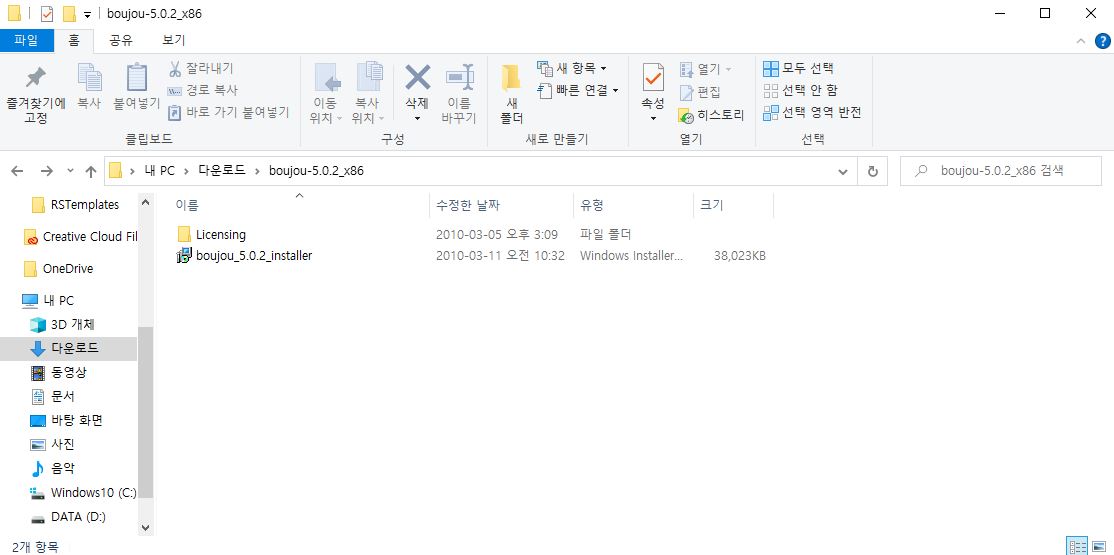Open recent locations dropdown arrow
This screenshot has width=1114, height=555.
pos(70,171)
